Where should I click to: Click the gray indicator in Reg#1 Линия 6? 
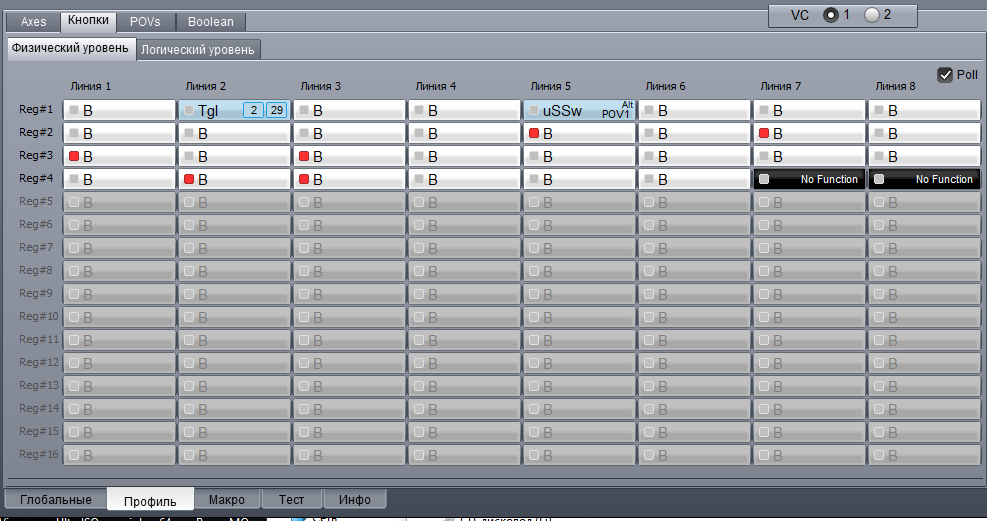click(649, 110)
